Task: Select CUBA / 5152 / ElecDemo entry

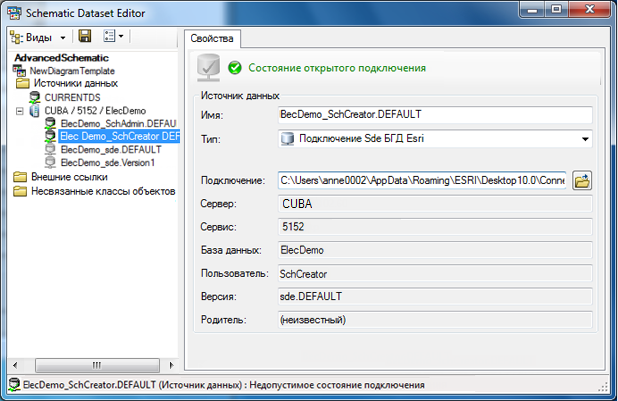Action: (95, 111)
